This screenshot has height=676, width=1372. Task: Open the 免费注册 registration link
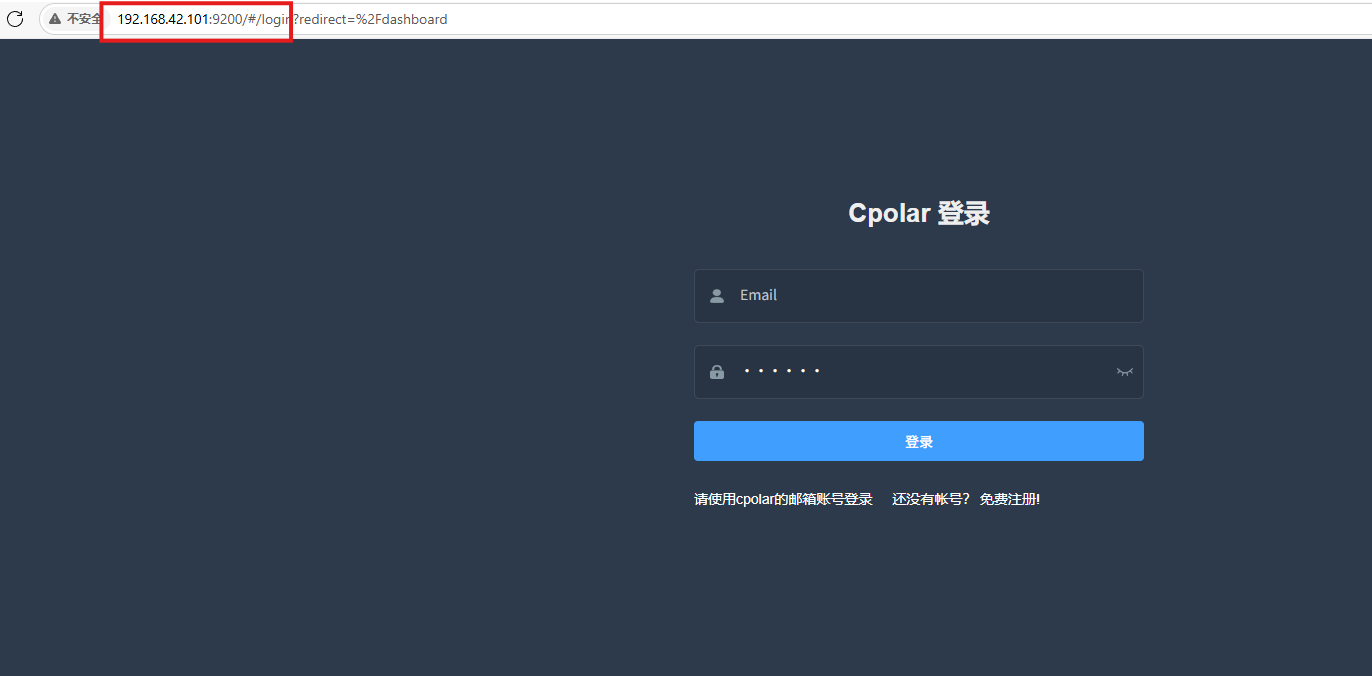[x=1010, y=498]
